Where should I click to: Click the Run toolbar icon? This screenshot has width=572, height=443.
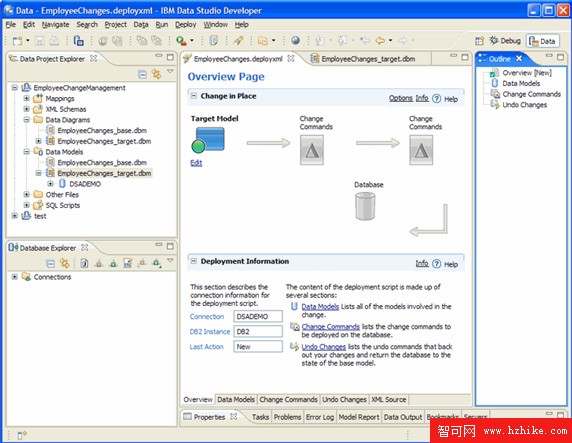181,41
